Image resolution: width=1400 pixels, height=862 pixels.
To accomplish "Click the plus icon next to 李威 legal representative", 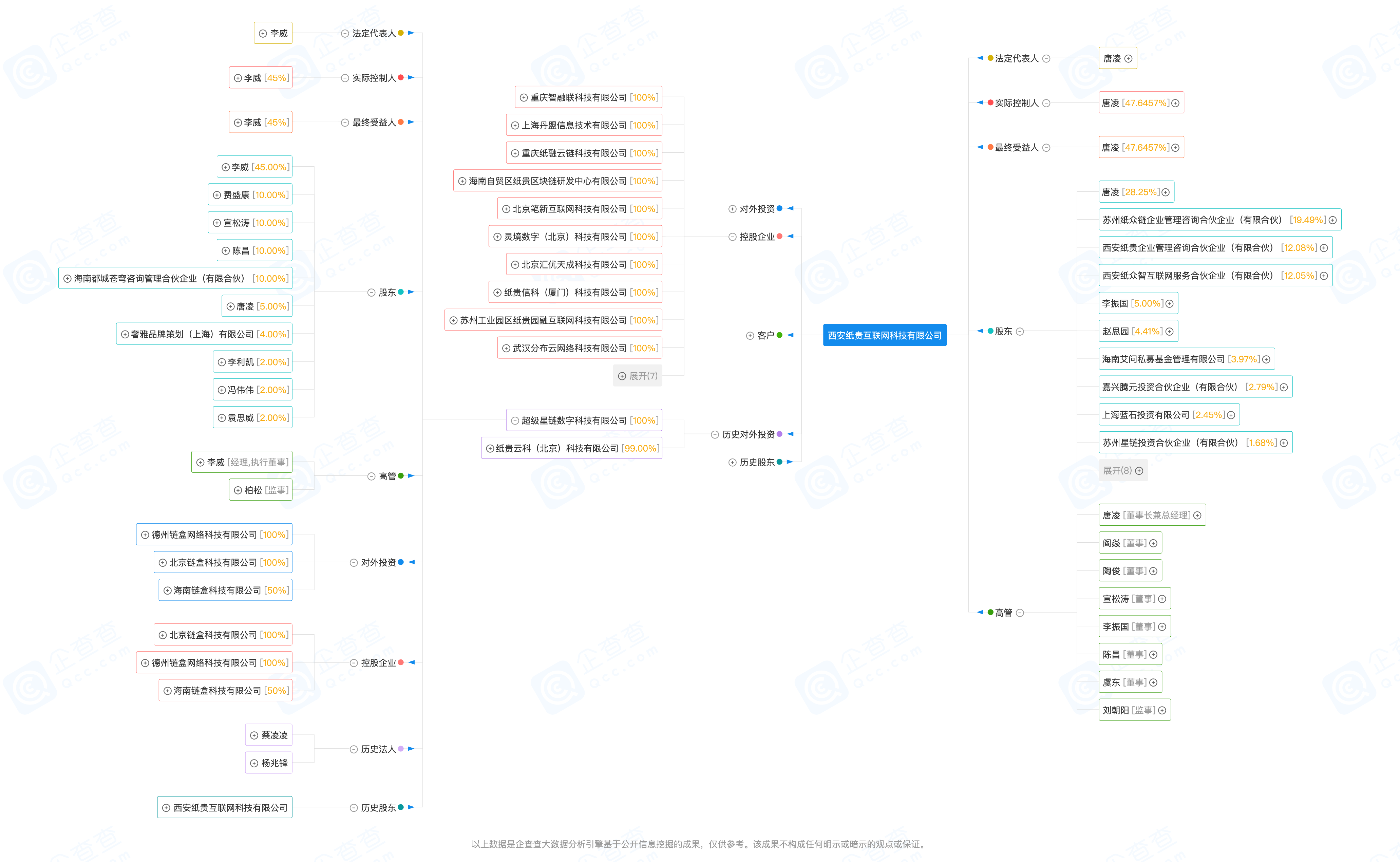I will coord(263,34).
